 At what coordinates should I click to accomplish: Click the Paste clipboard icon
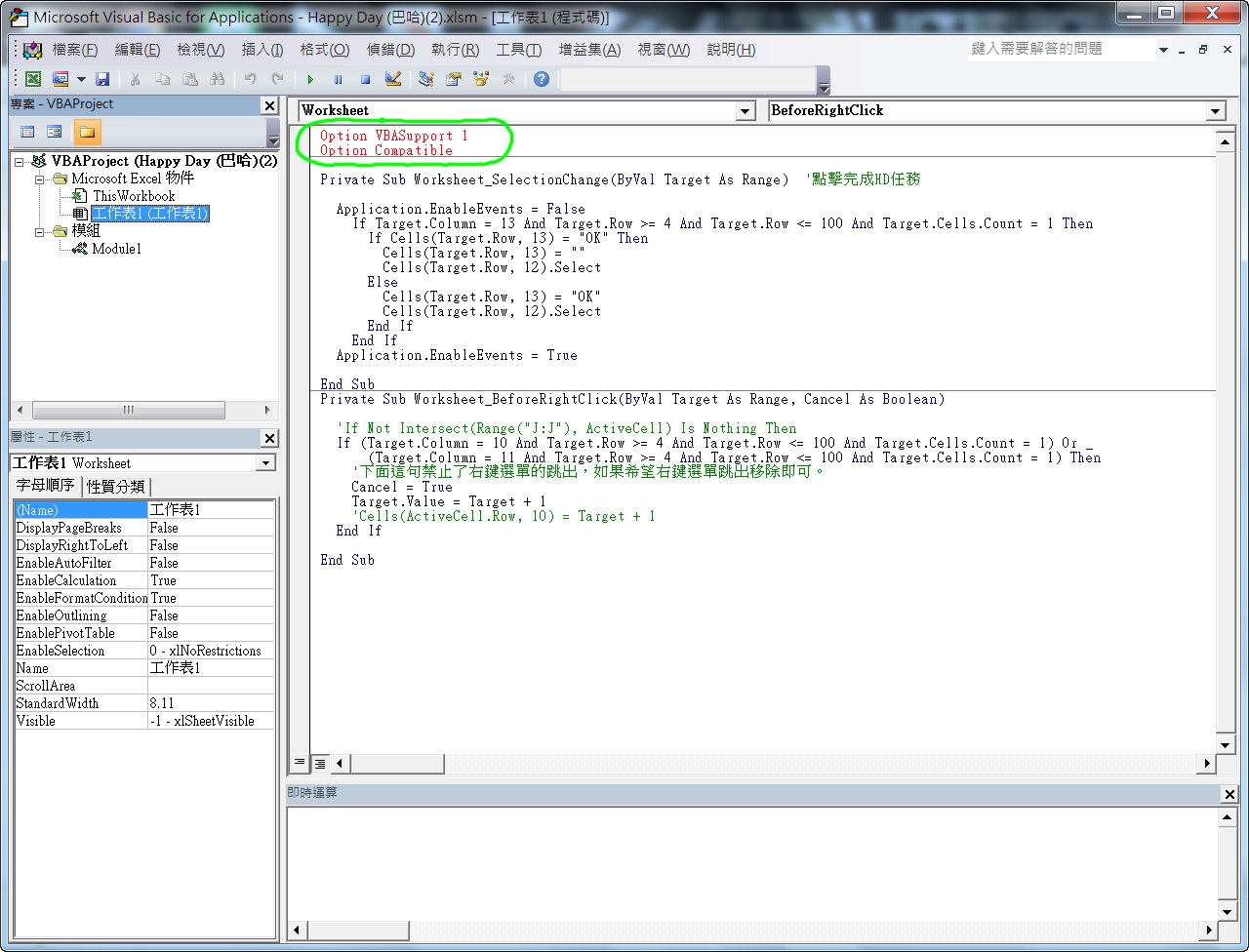click(x=190, y=79)
